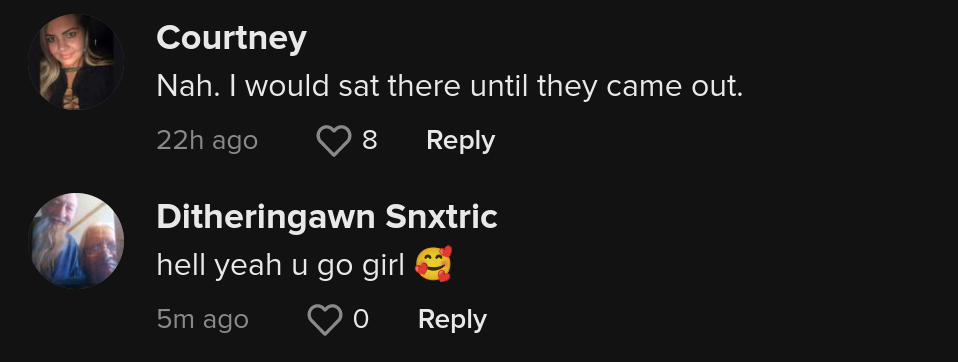This screenshot has height=362, width=958.
Task: Click the 22h ago timestamp
Action: pos(207,140)
